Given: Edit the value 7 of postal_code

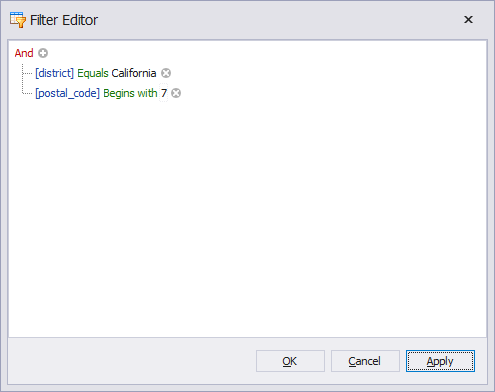Looking at the screenshot, I should pyautogui.click(x=164, y=93).
